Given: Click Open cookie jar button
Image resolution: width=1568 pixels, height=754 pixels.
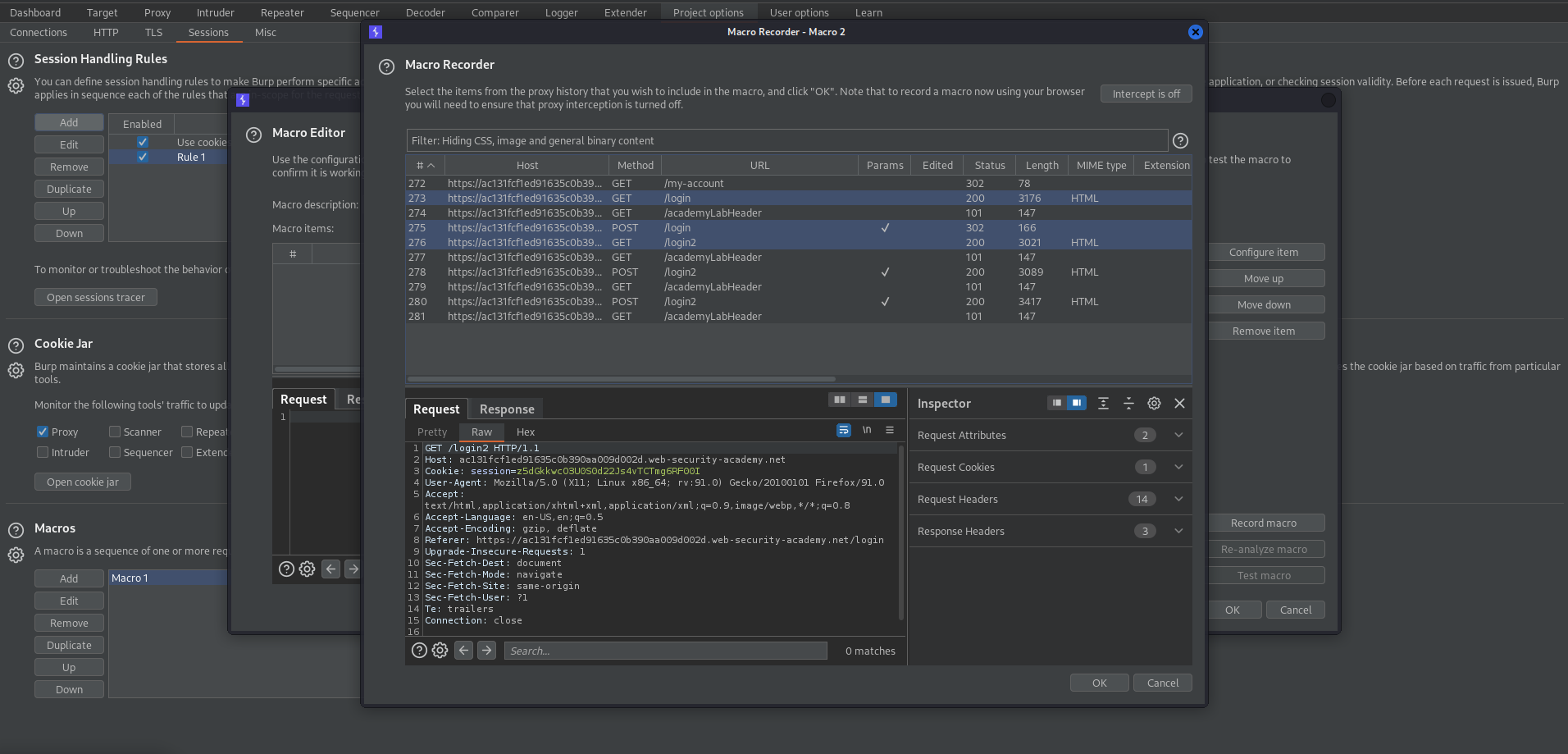Looking at the screenshot, I should pyautogui.click(x=83, y=482).
